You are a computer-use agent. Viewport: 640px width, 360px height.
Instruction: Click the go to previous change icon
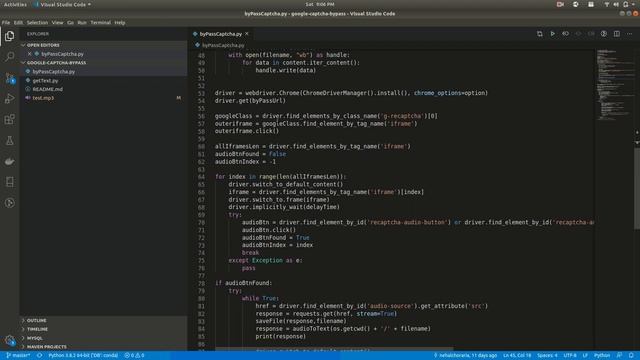[x=565, y=34]
